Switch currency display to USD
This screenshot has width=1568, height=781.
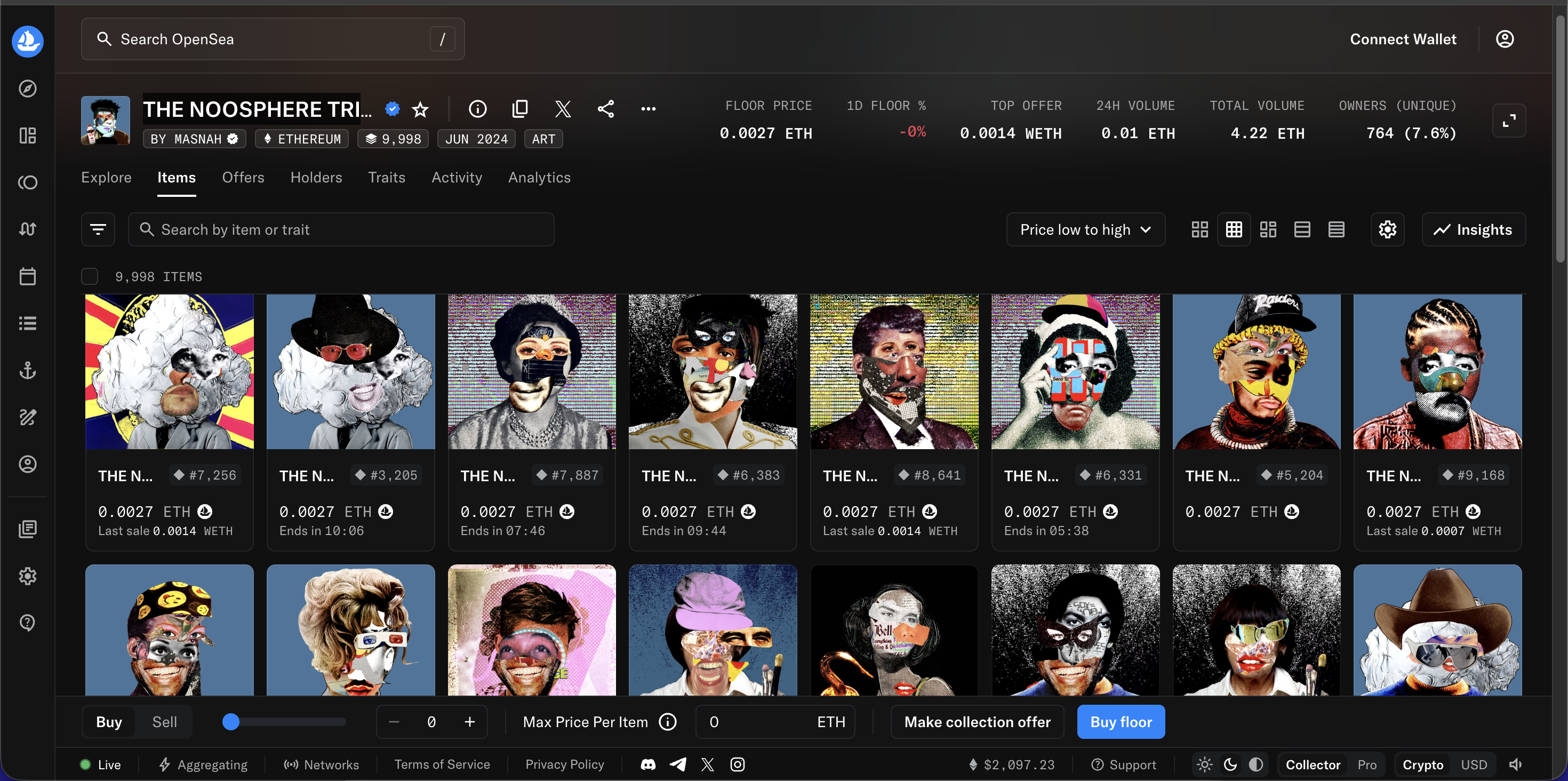click(x=1474, y=764)
